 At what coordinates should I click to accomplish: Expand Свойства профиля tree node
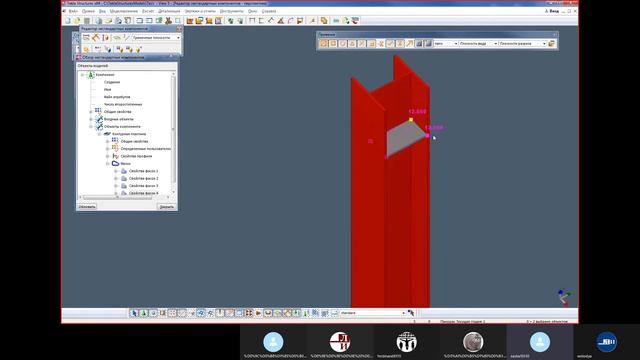108,156
